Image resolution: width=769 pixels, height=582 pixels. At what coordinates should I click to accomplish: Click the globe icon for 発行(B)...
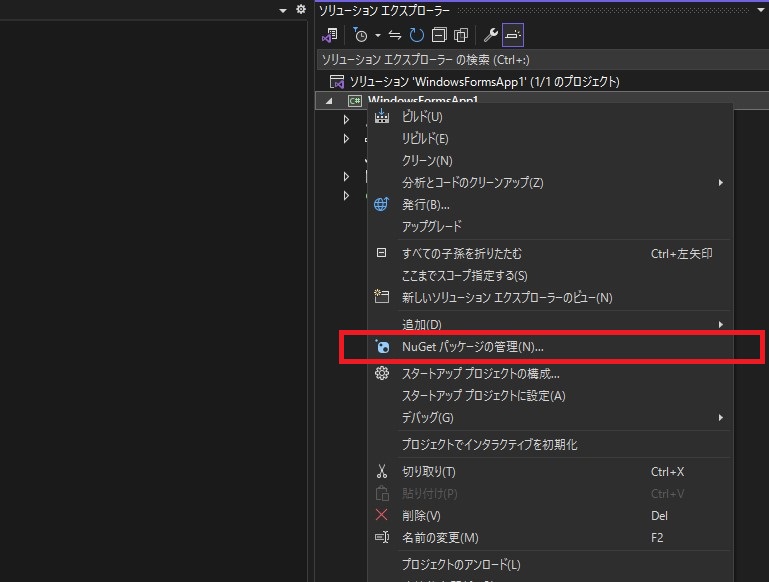click(x=382, y=204)
